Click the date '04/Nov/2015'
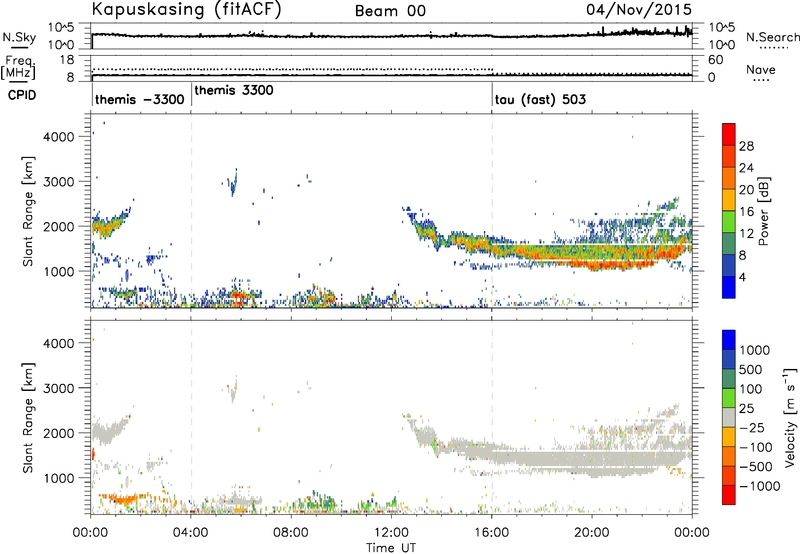Image resolution: width=800 pixels, height=554 pixels. coord(639,9)
